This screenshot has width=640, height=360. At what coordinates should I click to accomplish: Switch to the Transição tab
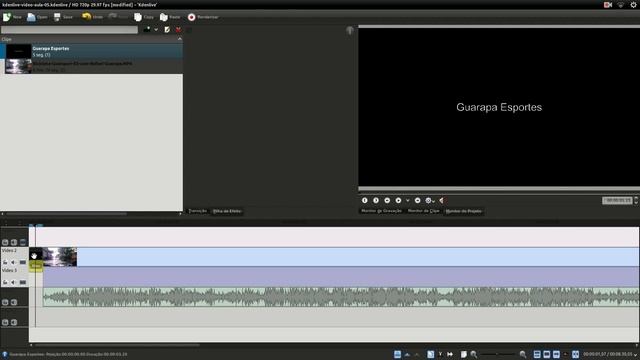[x=198, y=211]
